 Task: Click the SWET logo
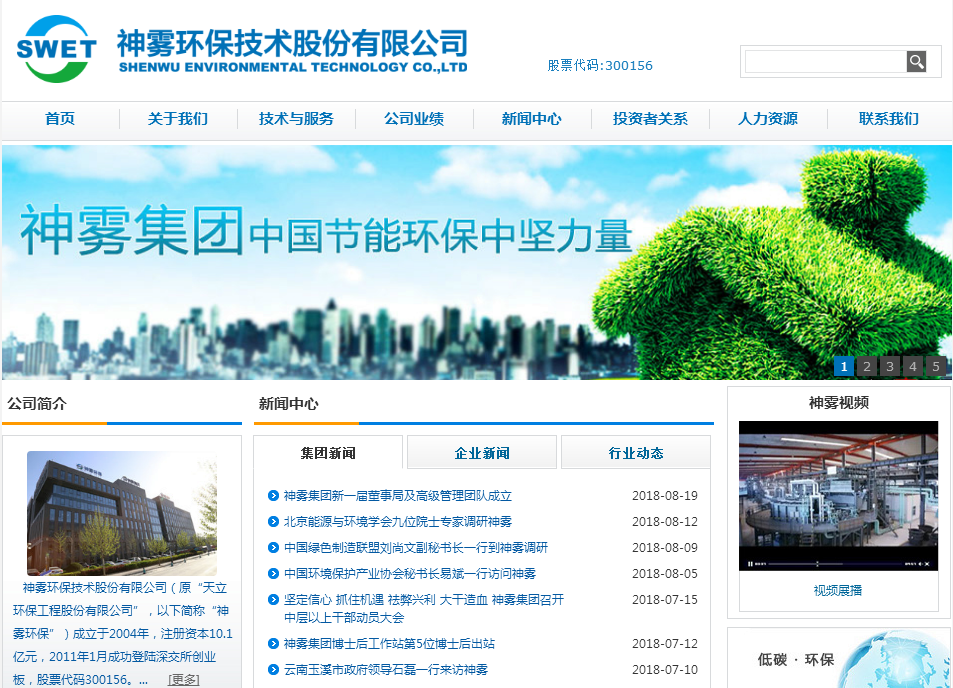coord(57,49)
